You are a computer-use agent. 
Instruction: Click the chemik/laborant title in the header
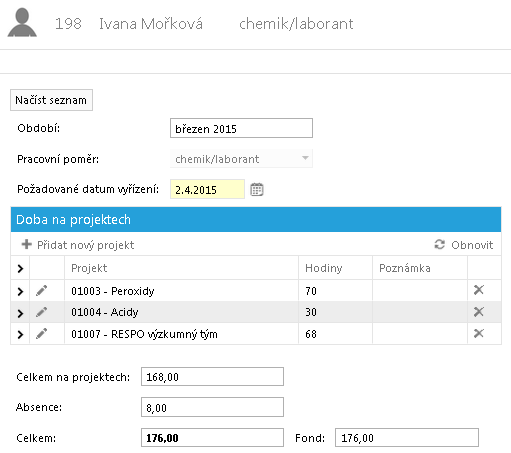coord(296,24)
